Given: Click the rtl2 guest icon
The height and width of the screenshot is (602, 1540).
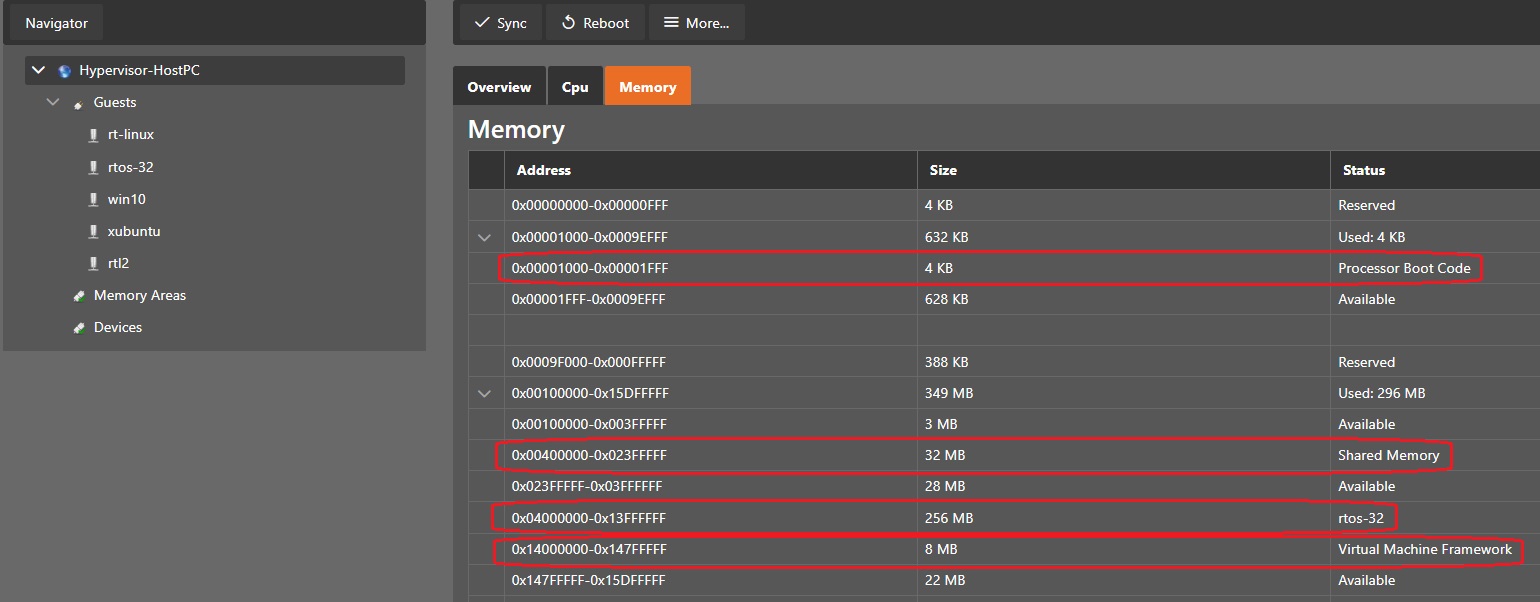Looking at the screenshot, I should point(94,264).
